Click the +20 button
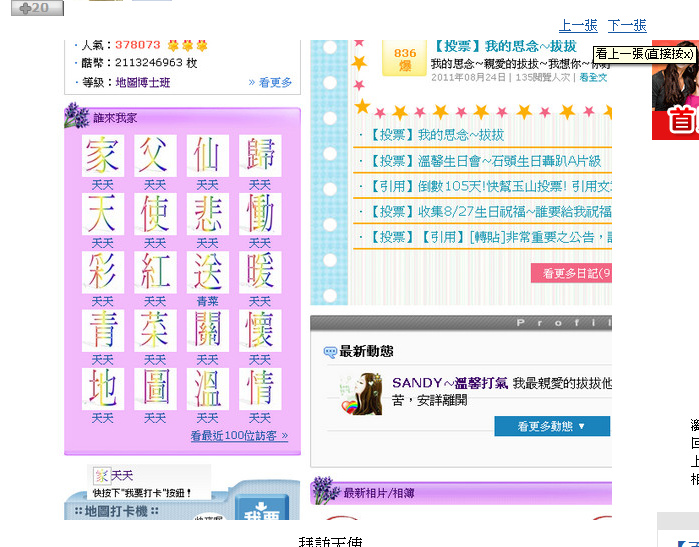The width and height of the screenshot is (699, 547). tap(37, 8)
